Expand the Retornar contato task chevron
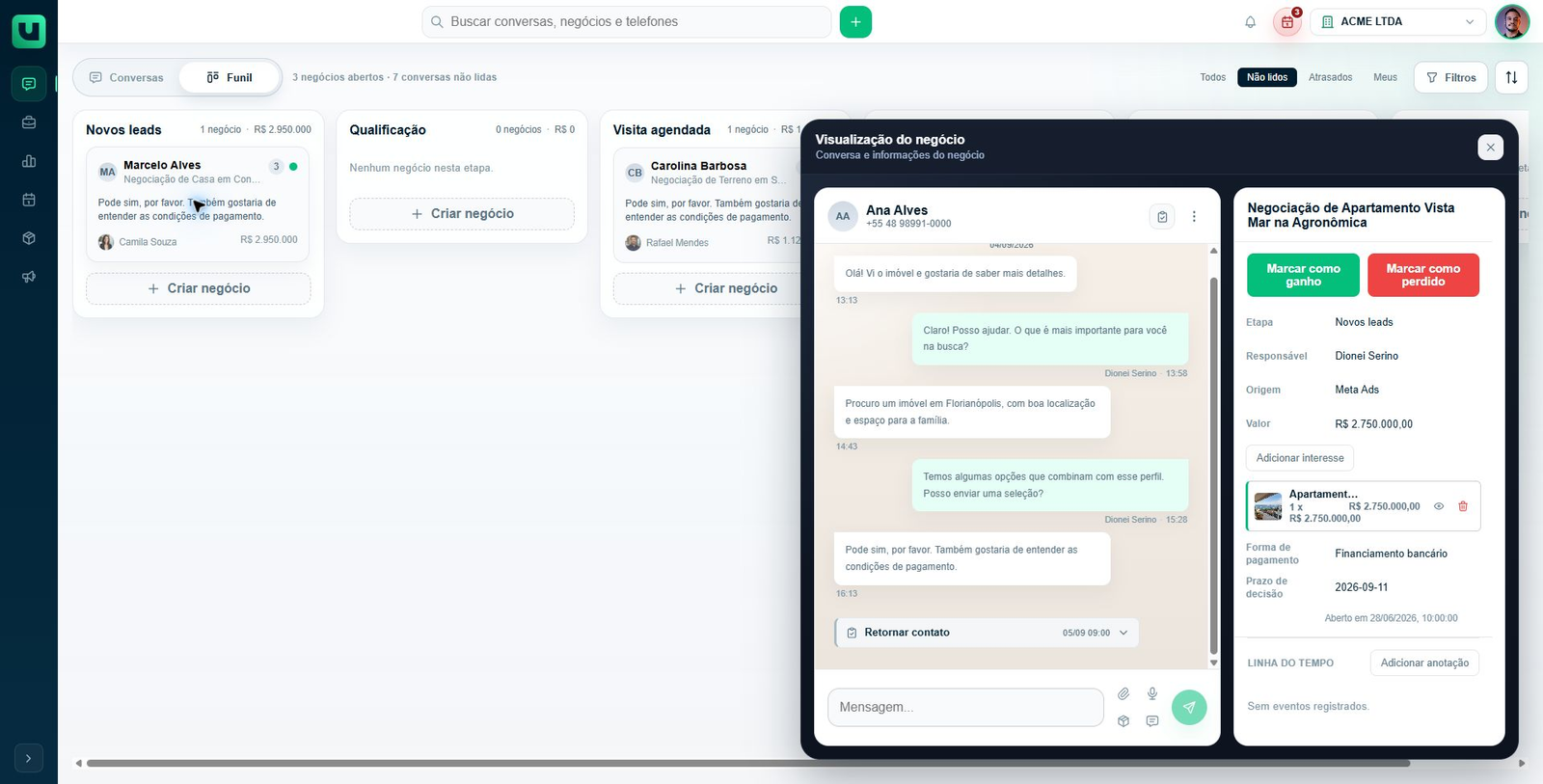 tap(1123, 633)
